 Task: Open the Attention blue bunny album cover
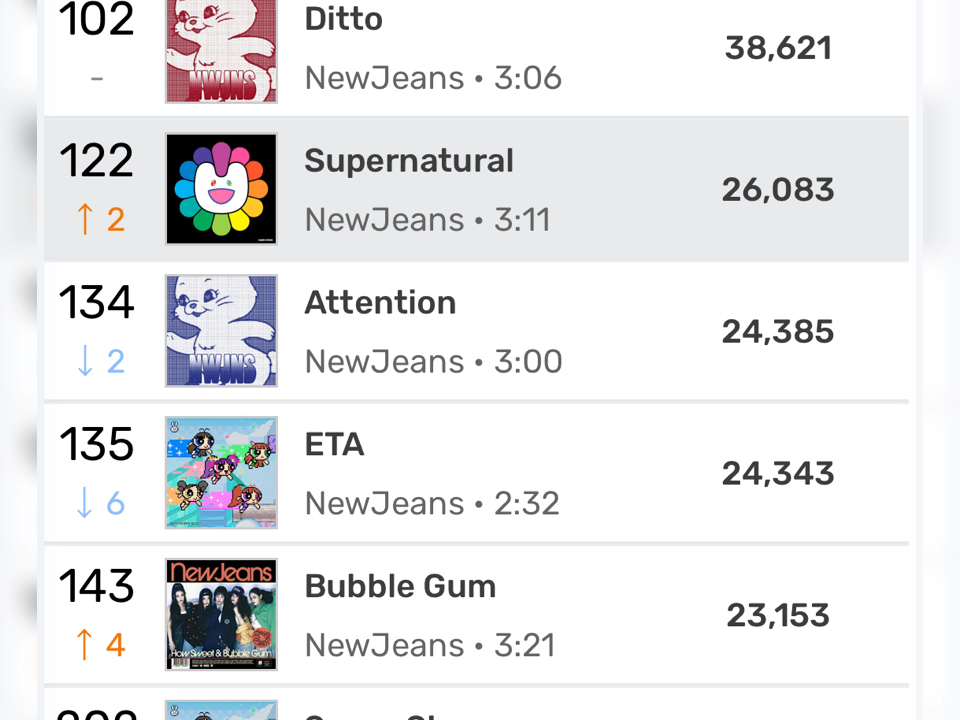pos(221,331)
